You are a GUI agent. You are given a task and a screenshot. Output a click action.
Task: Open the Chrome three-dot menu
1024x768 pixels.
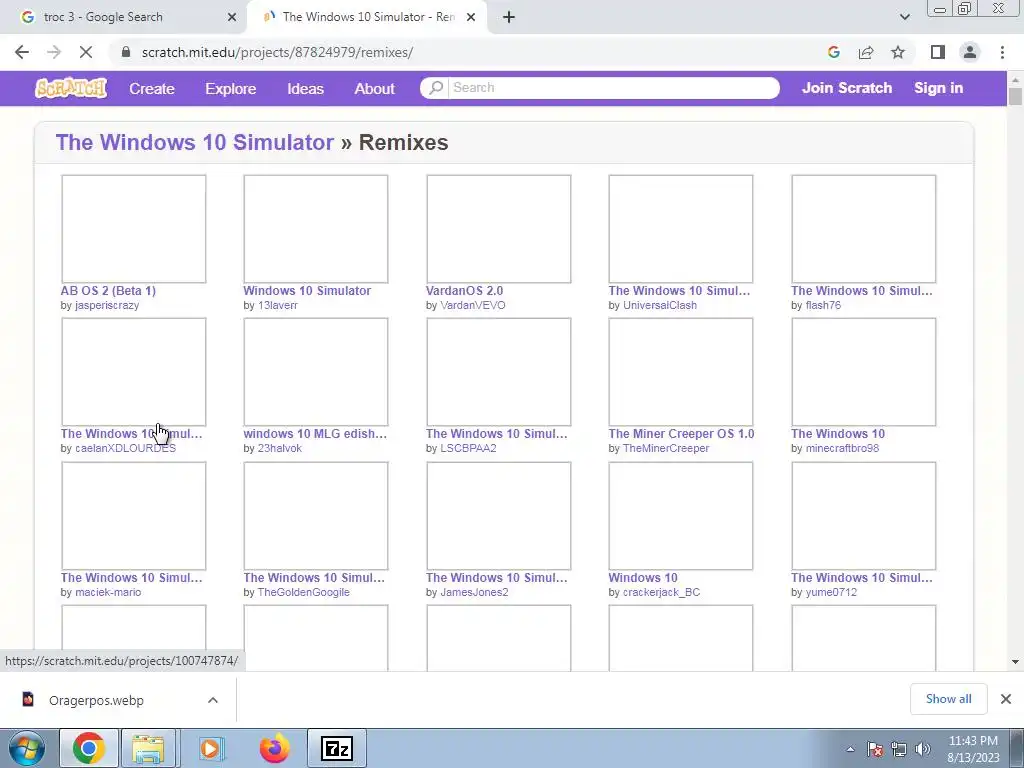(1002, 52)
